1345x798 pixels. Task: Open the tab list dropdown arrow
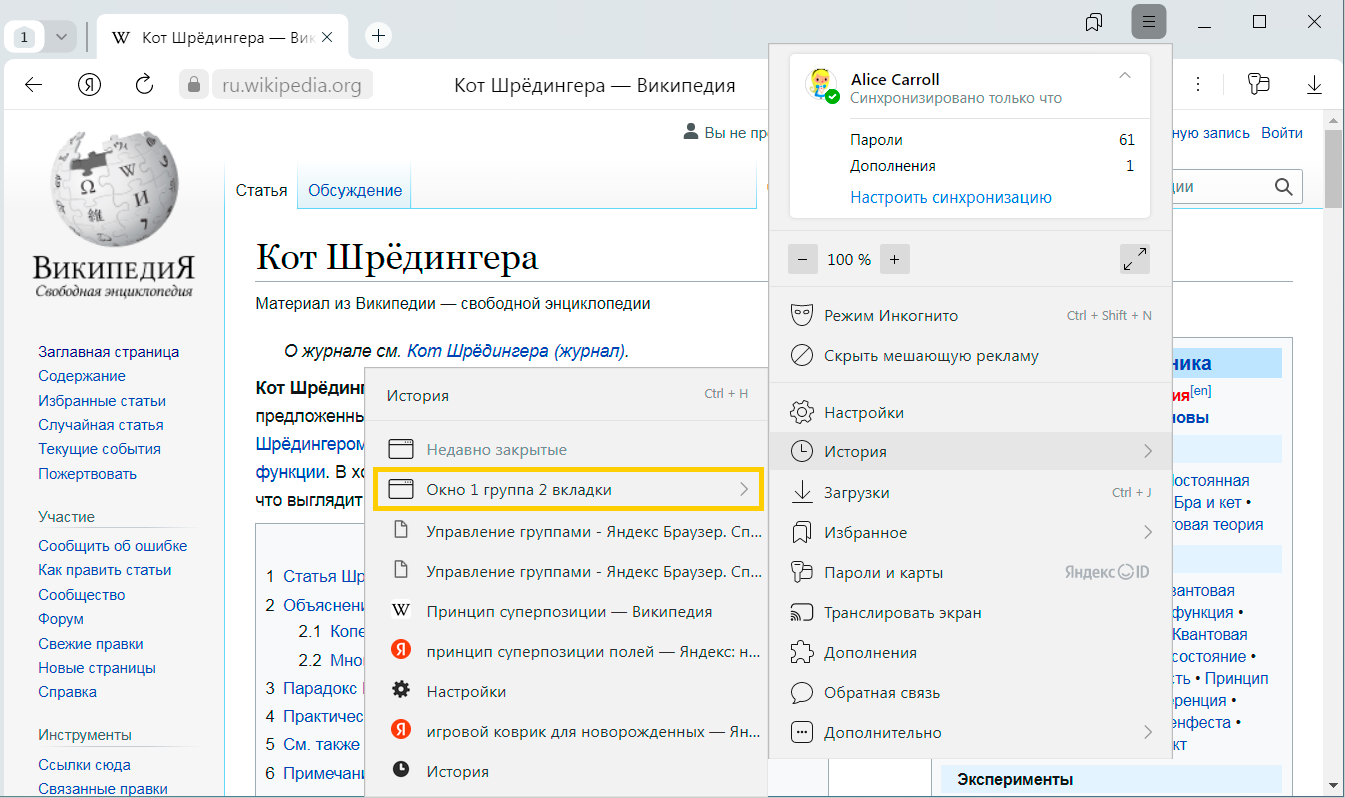click(62, 37)
